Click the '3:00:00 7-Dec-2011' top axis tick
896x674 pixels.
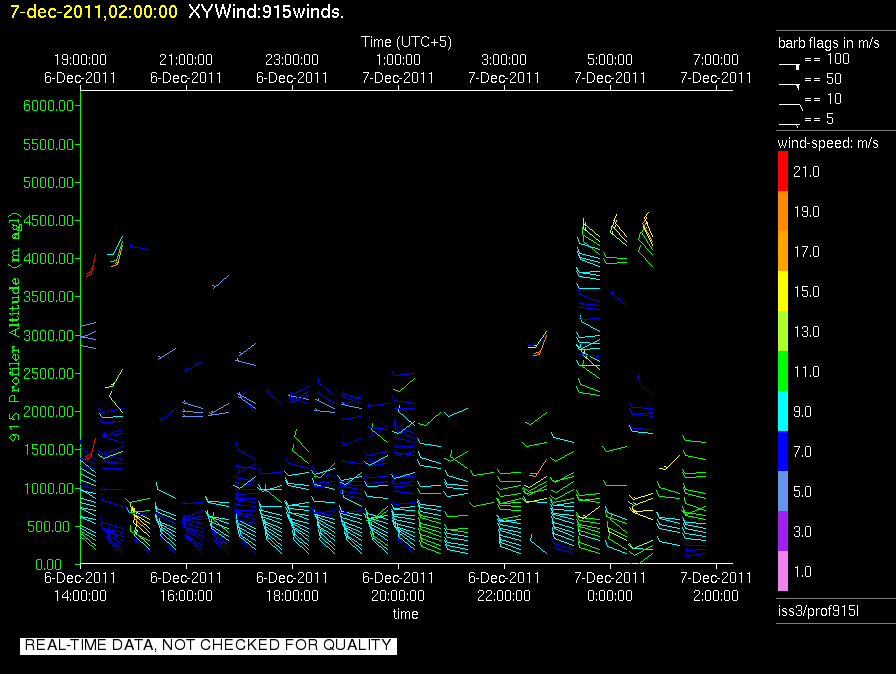coord(504,69)
